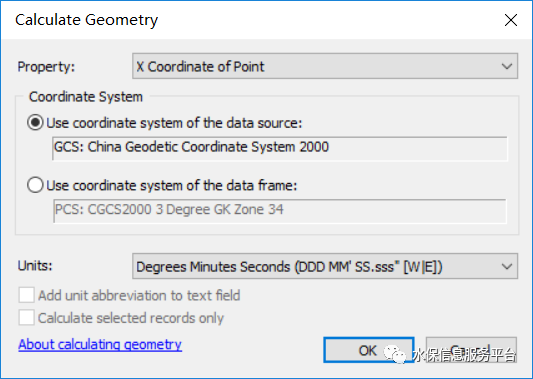Click the Coordinate System group heading

pyautogui.click(x=86, y=97)
